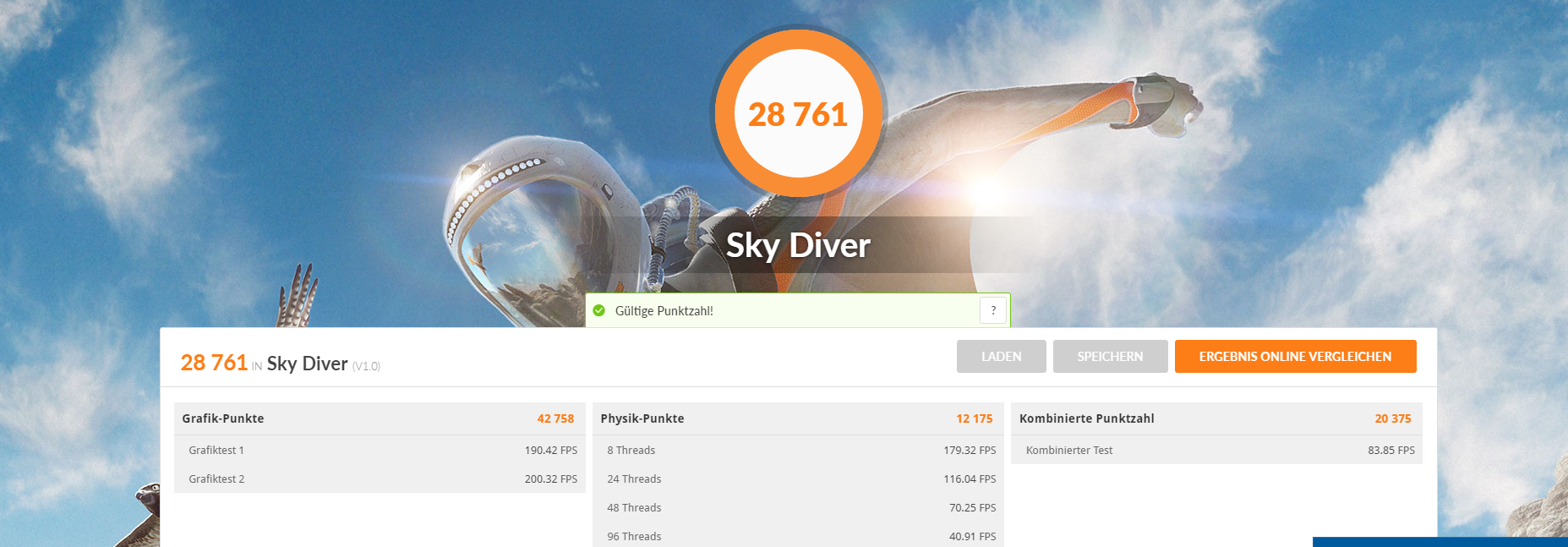The image size is (1568, 547).
Task: Open ERGEBNIS ONLINE VERGLEICHEN
Action: [1296, 357]
